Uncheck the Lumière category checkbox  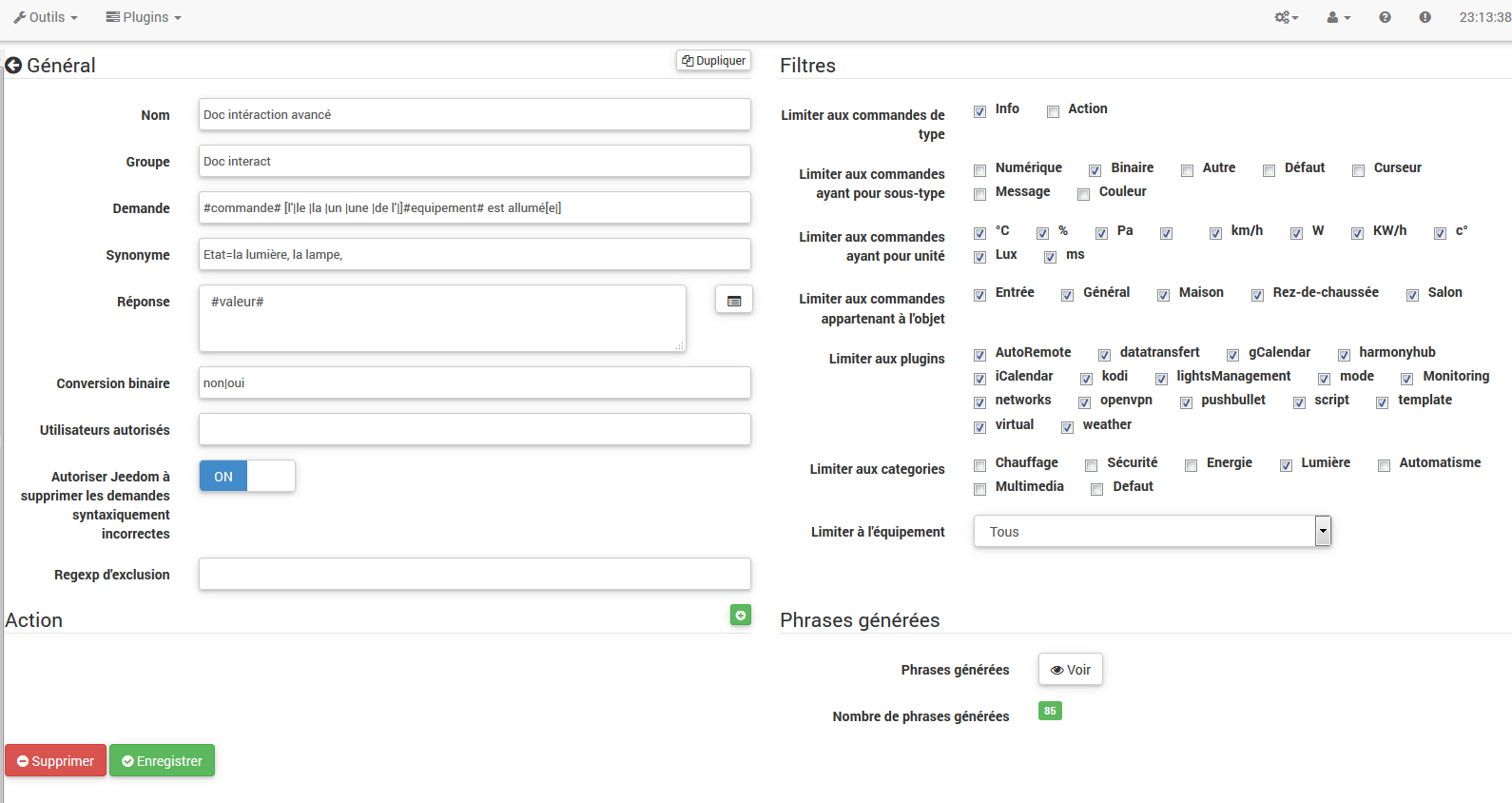click(x=1286, y=465)
